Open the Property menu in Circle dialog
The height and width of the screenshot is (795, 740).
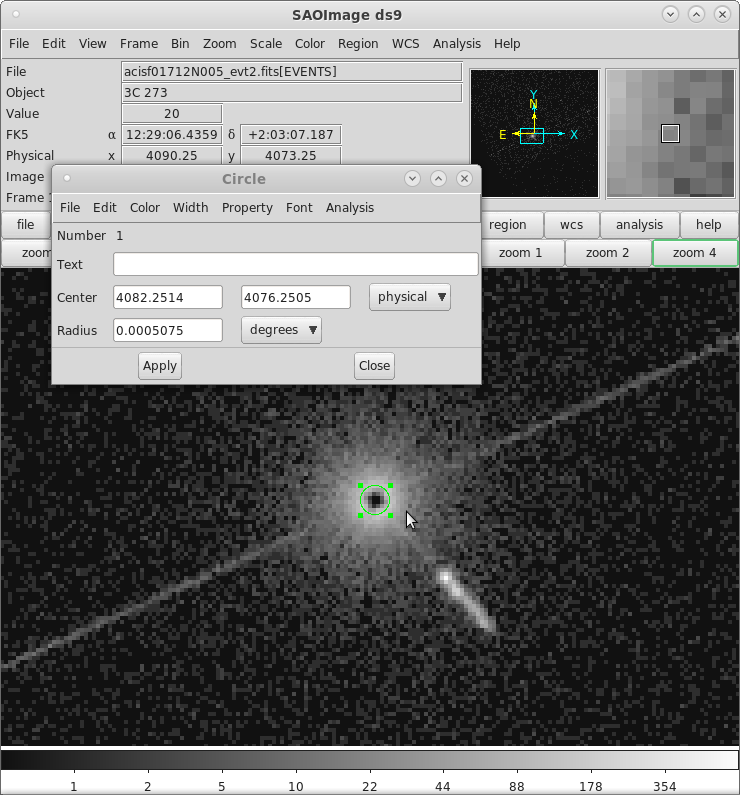[x=247, y=207]
